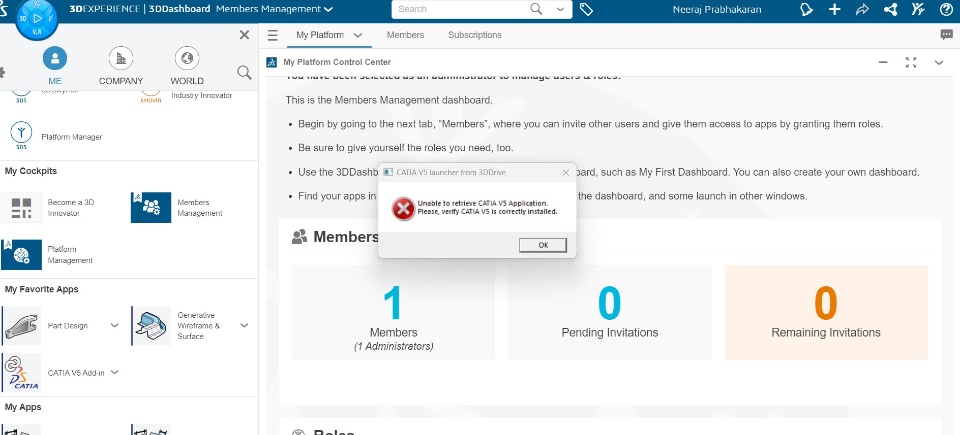Open the Help question mark icon
The width and height of the screenshot is (960, 435).
click(946, 9)
